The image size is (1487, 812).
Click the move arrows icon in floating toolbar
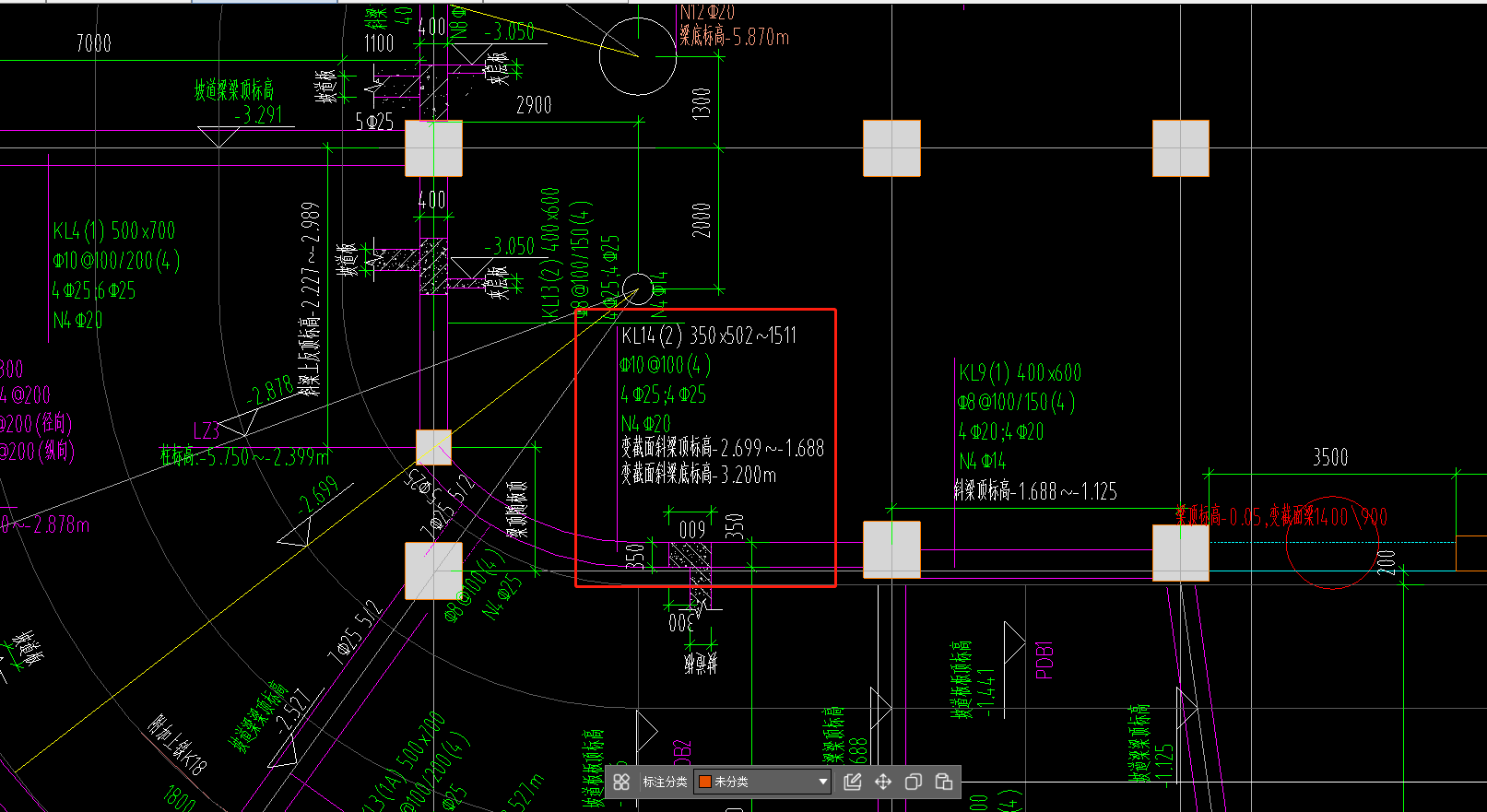(x=883, y=782)
